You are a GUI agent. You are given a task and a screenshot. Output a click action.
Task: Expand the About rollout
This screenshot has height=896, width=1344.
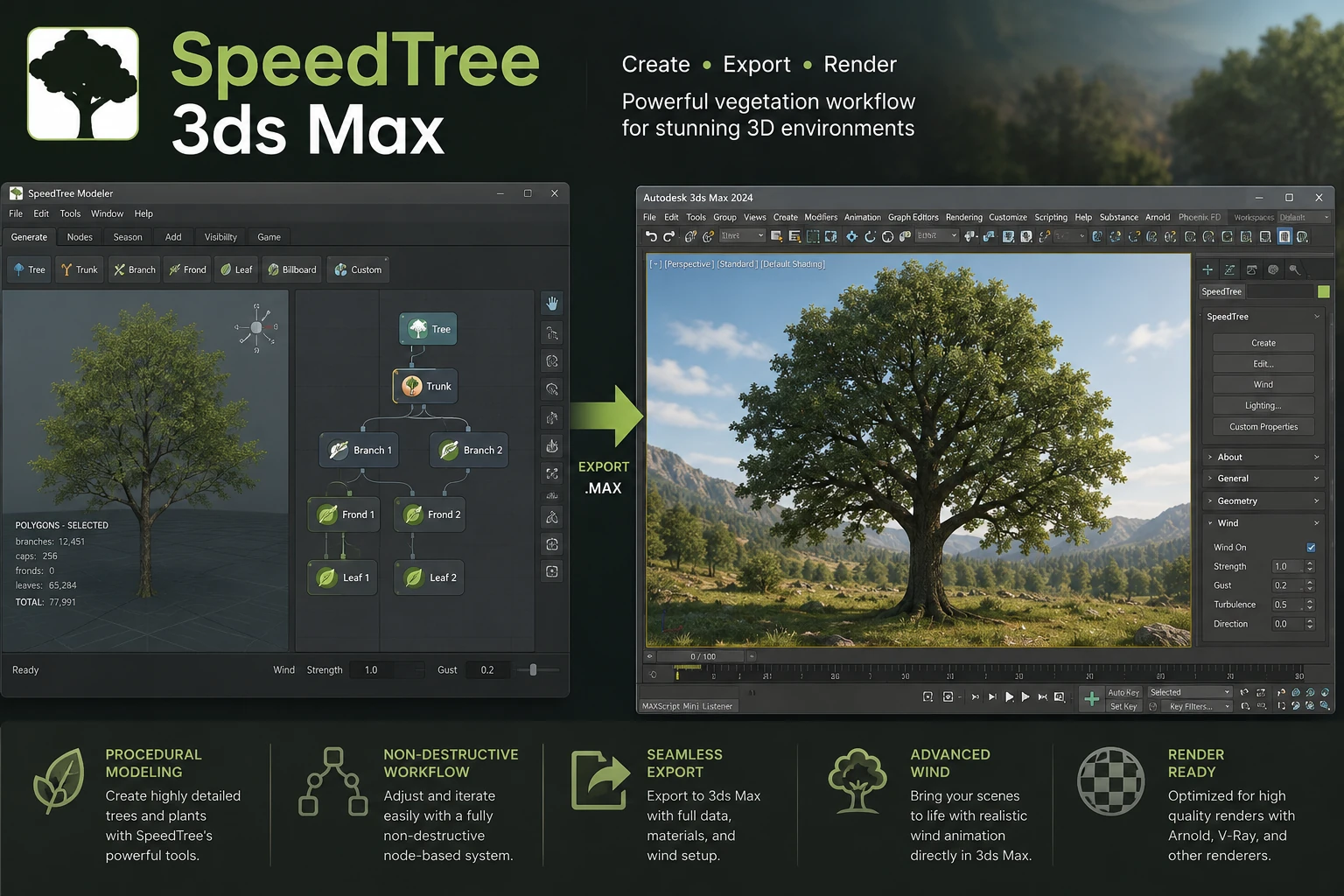[x=1263, y=457]
